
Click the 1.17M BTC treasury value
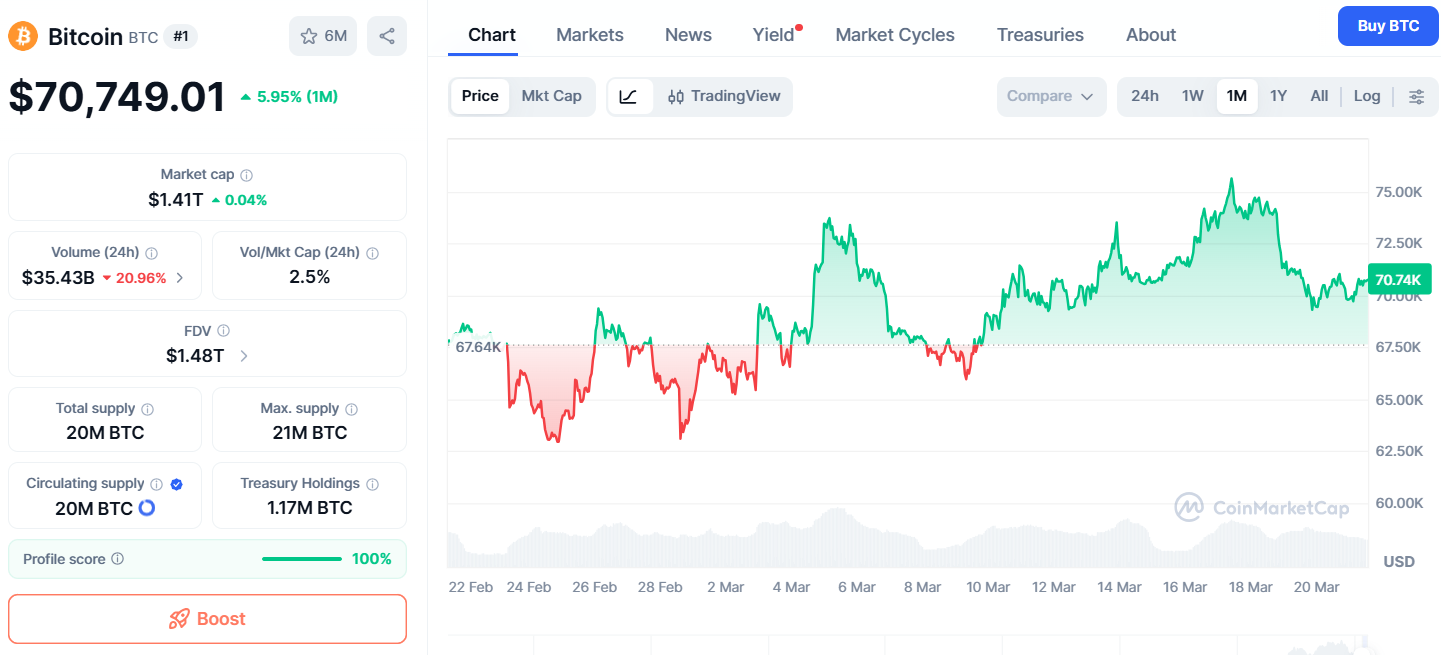tap(310, 508)
